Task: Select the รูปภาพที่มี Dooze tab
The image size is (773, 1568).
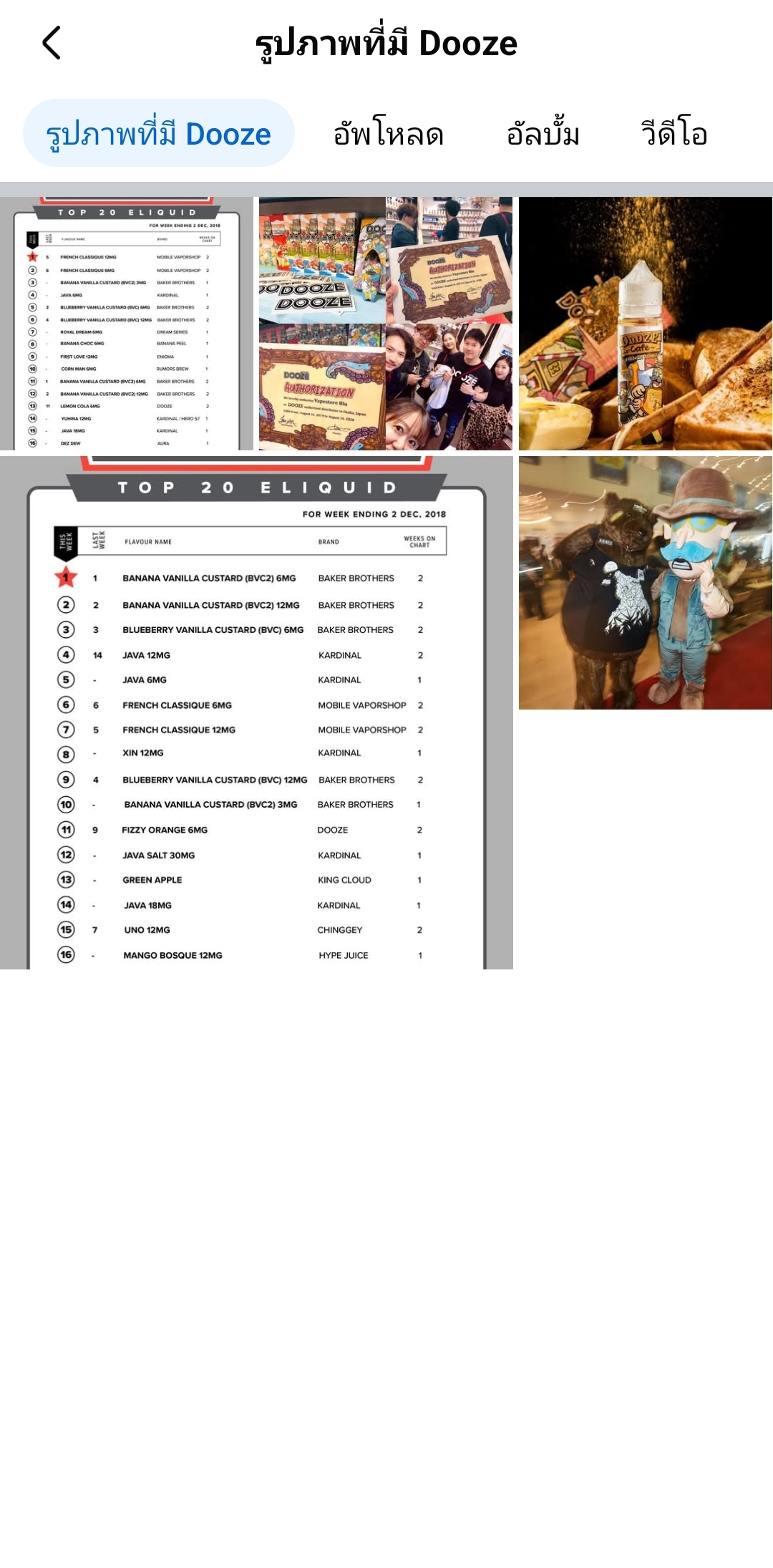Action: [159, 133]
